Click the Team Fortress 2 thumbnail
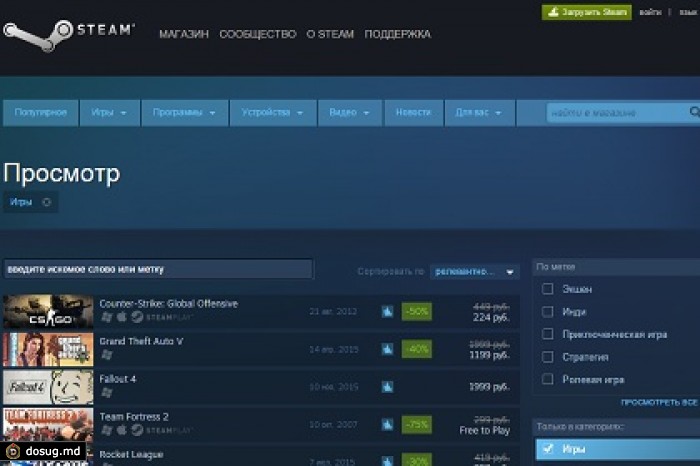 click(x=48, y=424)
